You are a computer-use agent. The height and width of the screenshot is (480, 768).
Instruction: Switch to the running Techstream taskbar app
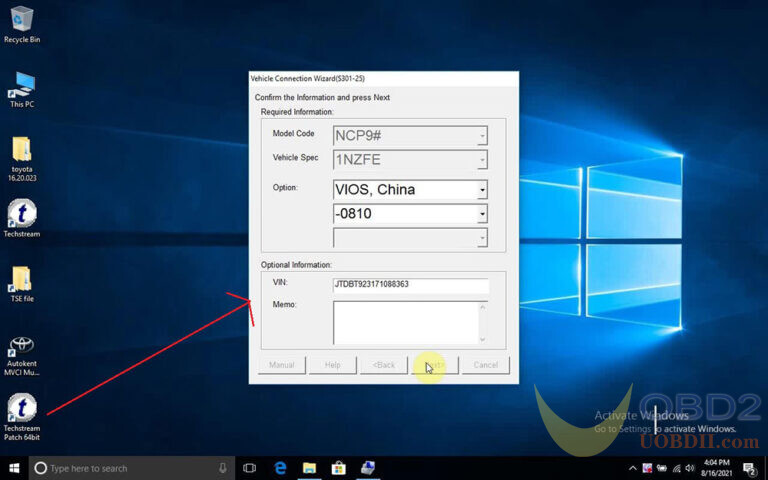click(x=368, y=468)
